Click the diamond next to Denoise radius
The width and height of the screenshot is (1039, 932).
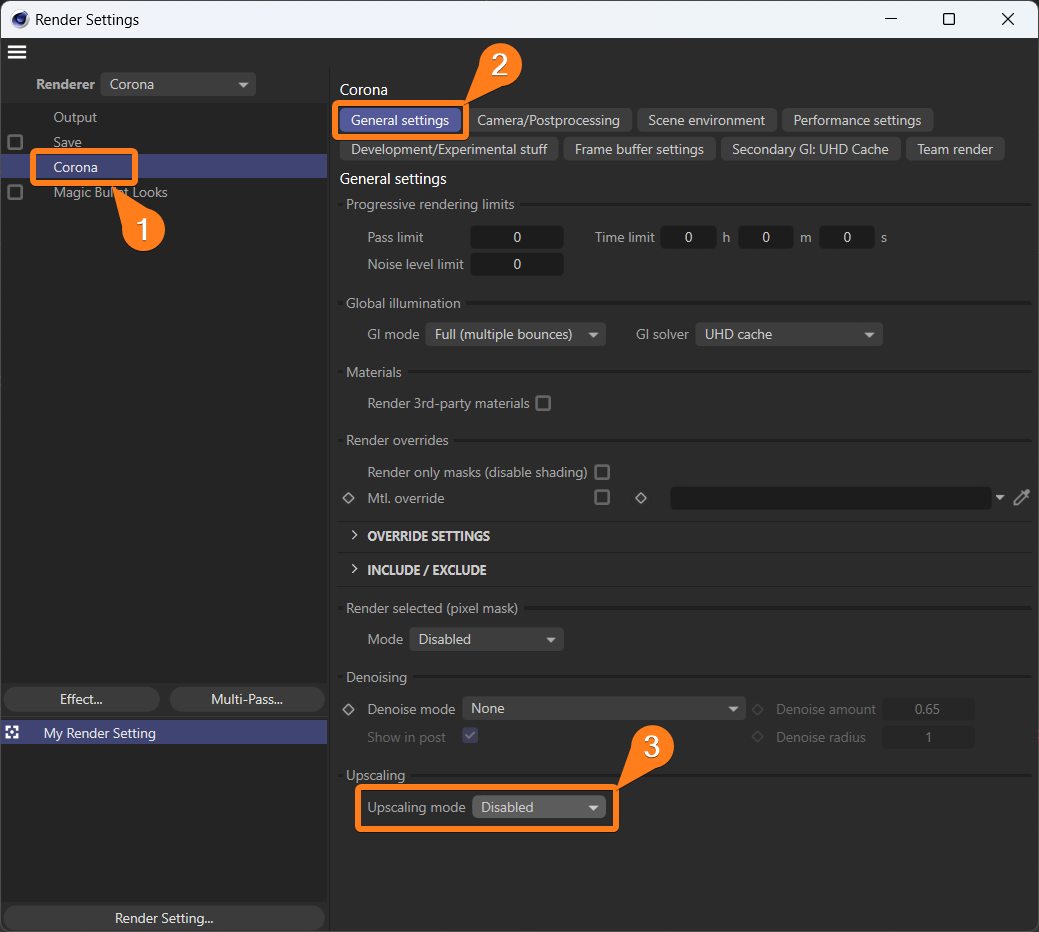click(x=757, y=737)
